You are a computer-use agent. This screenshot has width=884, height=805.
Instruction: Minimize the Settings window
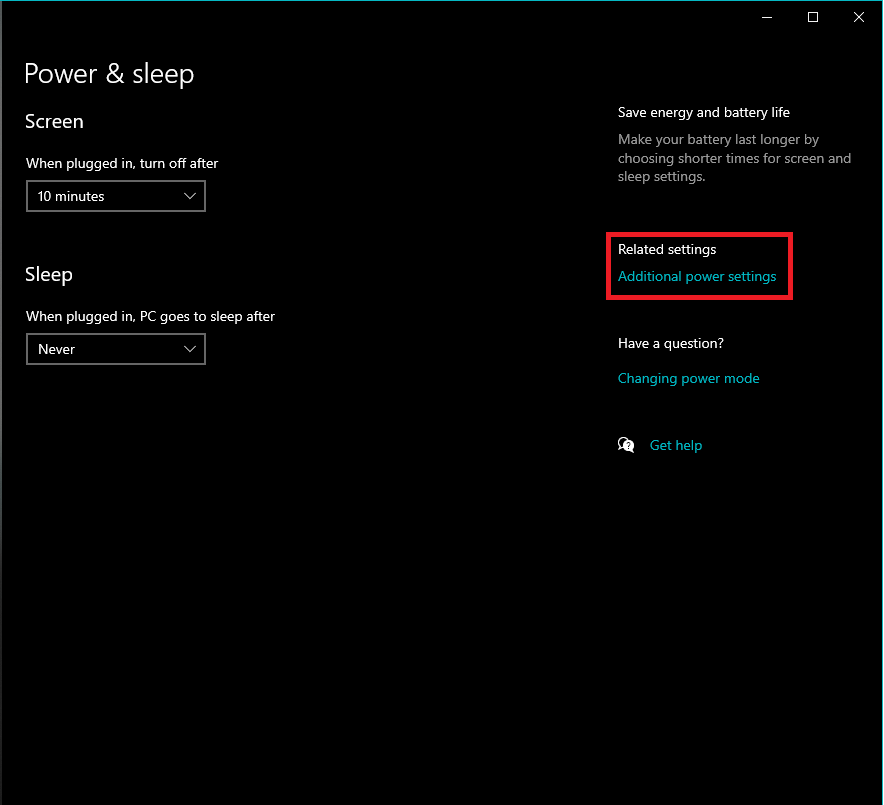(x=767, y=17)
